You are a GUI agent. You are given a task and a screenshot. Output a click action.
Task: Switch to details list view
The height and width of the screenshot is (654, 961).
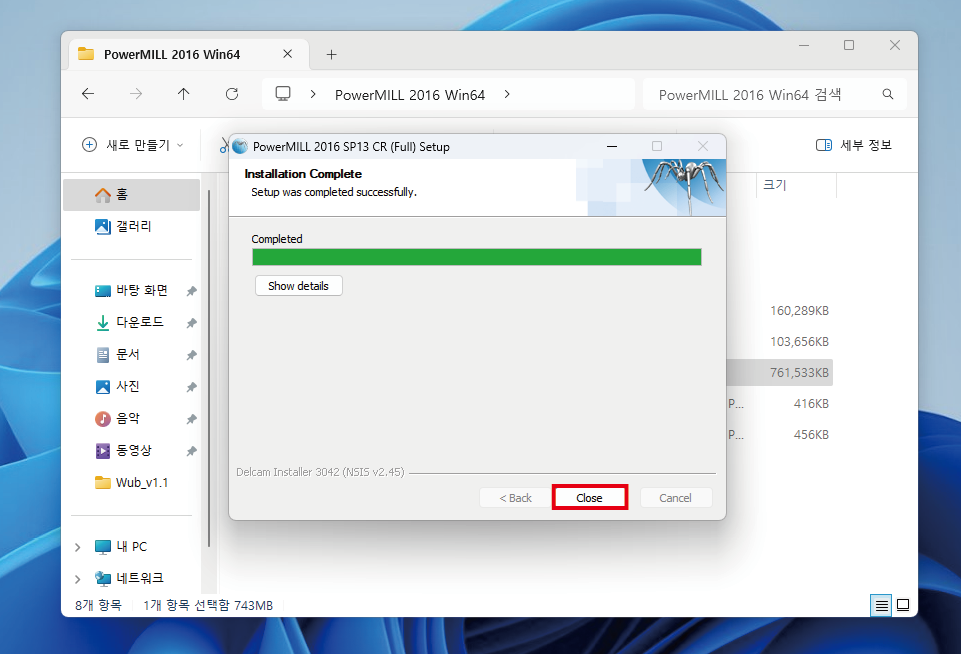point(881,606)
